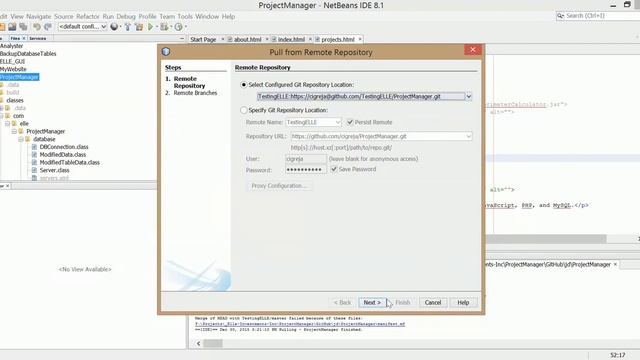Click the database folder icon
This screenshot has height=360, width=640.
tap(28, 139)
